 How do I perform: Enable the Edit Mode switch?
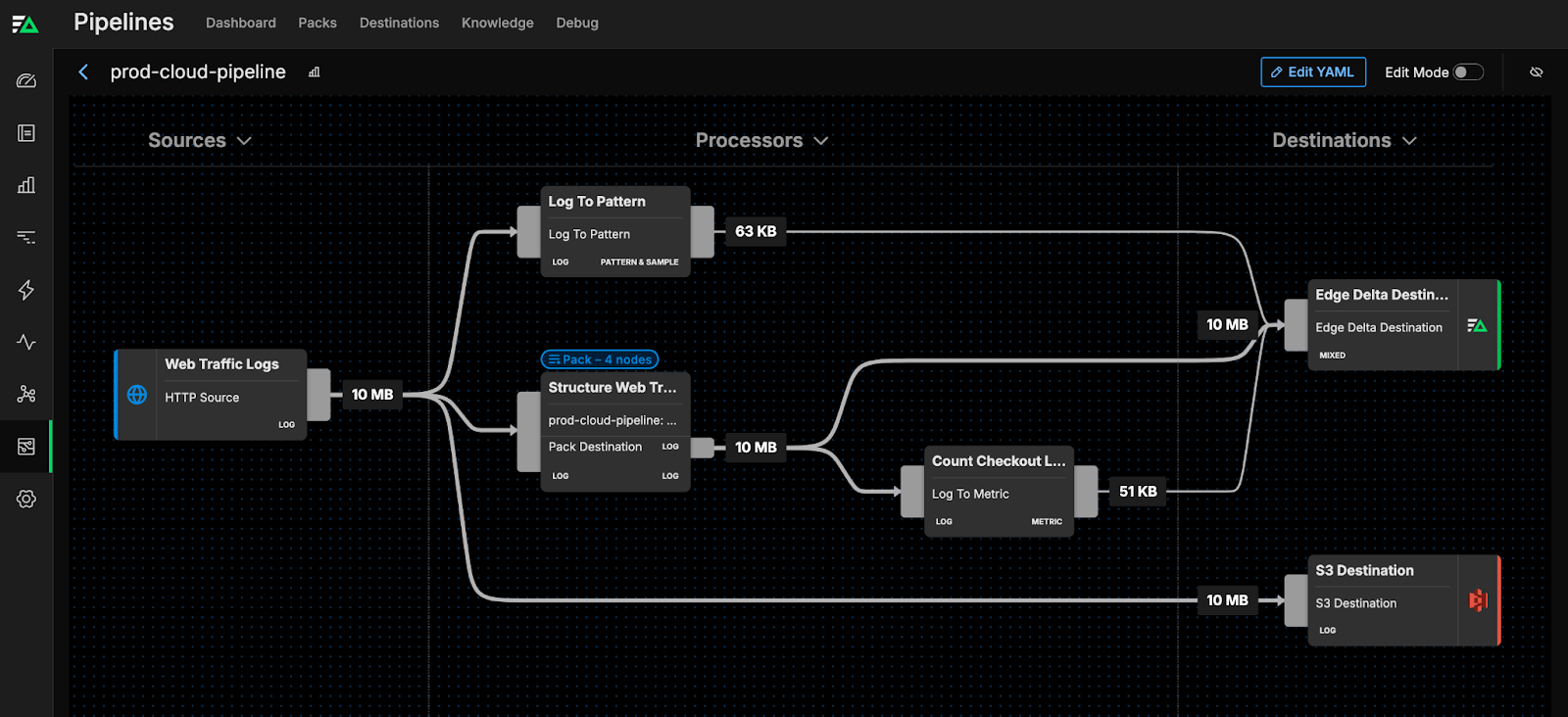1467,72
